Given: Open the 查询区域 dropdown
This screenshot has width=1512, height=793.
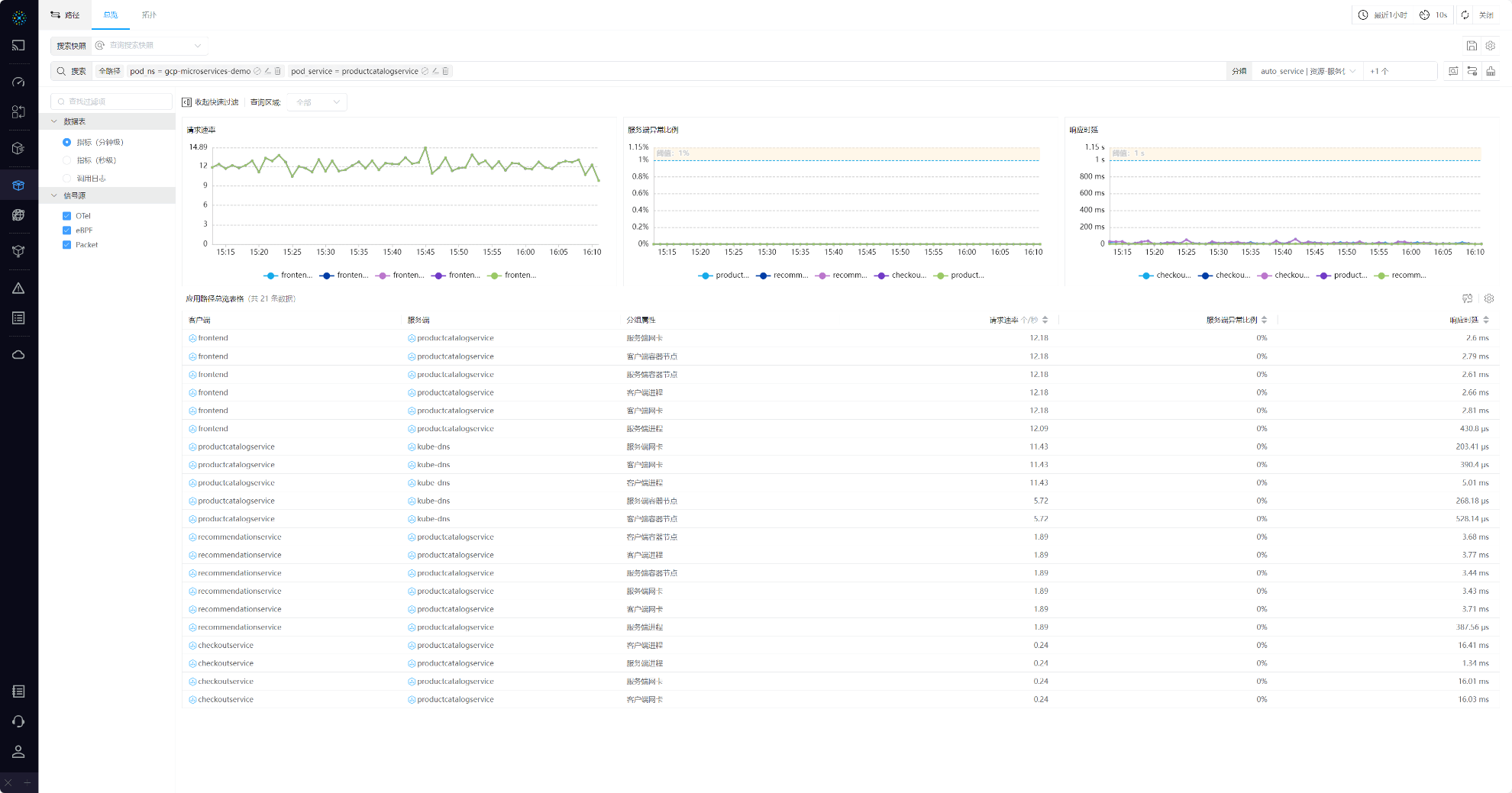Looking at the screenshot, I should click(x=318, y=102).
